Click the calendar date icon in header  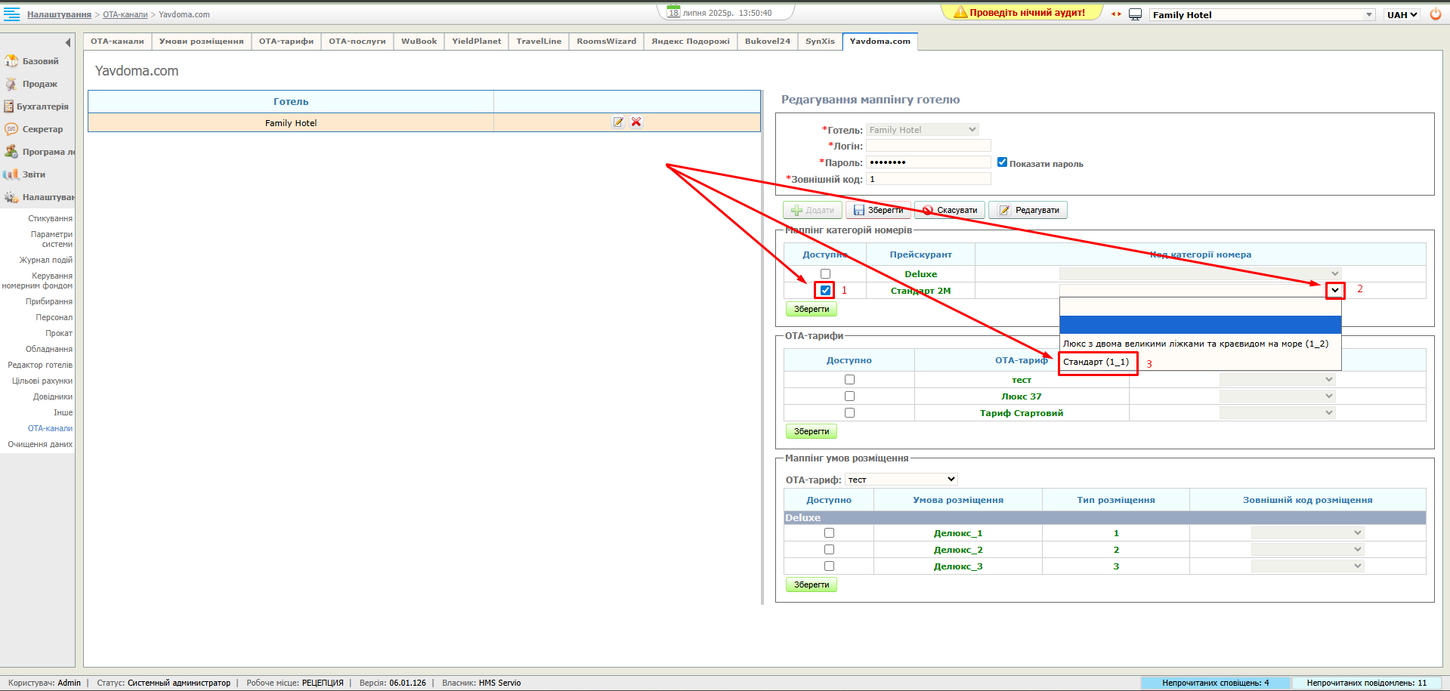(674, 12)
